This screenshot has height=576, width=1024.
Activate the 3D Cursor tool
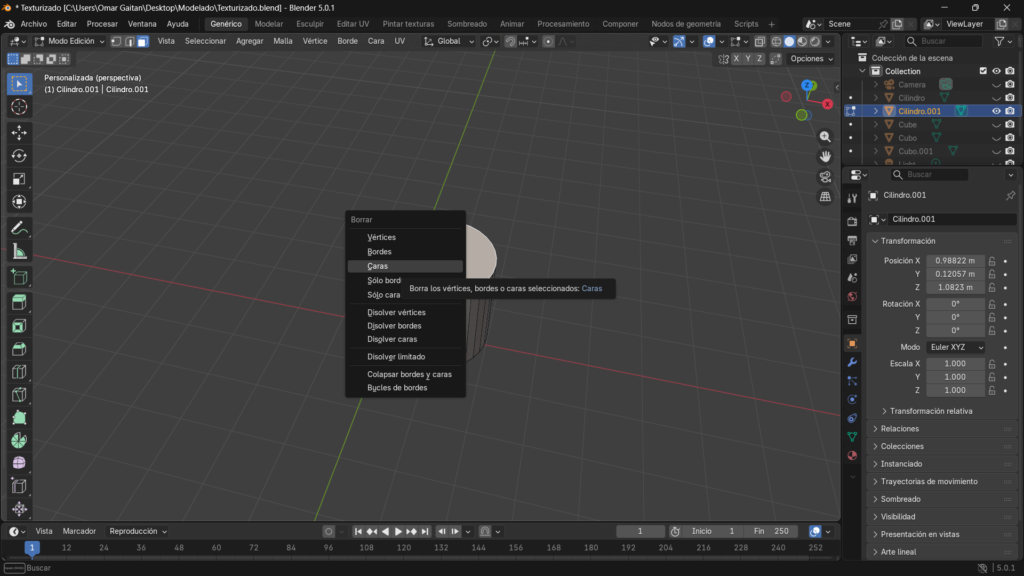tap(19, 107)
